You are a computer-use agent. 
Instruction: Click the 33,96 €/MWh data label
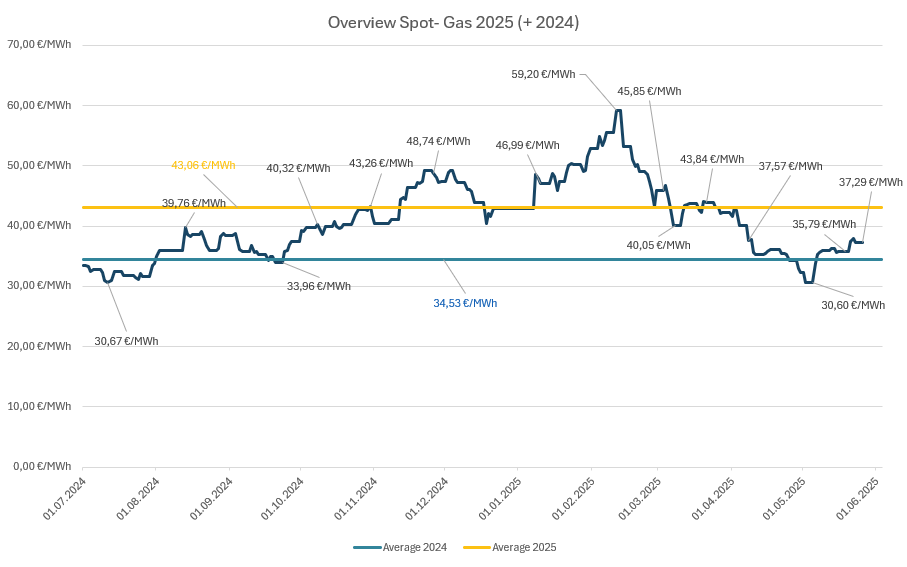pyautogui.click(x=319, y=286)
